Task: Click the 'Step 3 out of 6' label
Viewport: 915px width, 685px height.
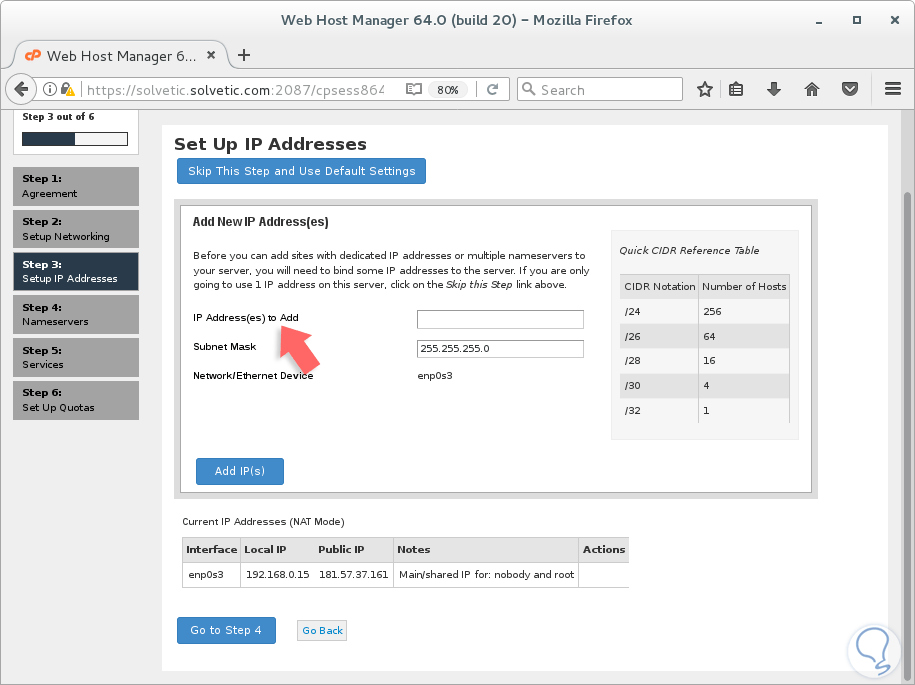Action: (58, 117)
